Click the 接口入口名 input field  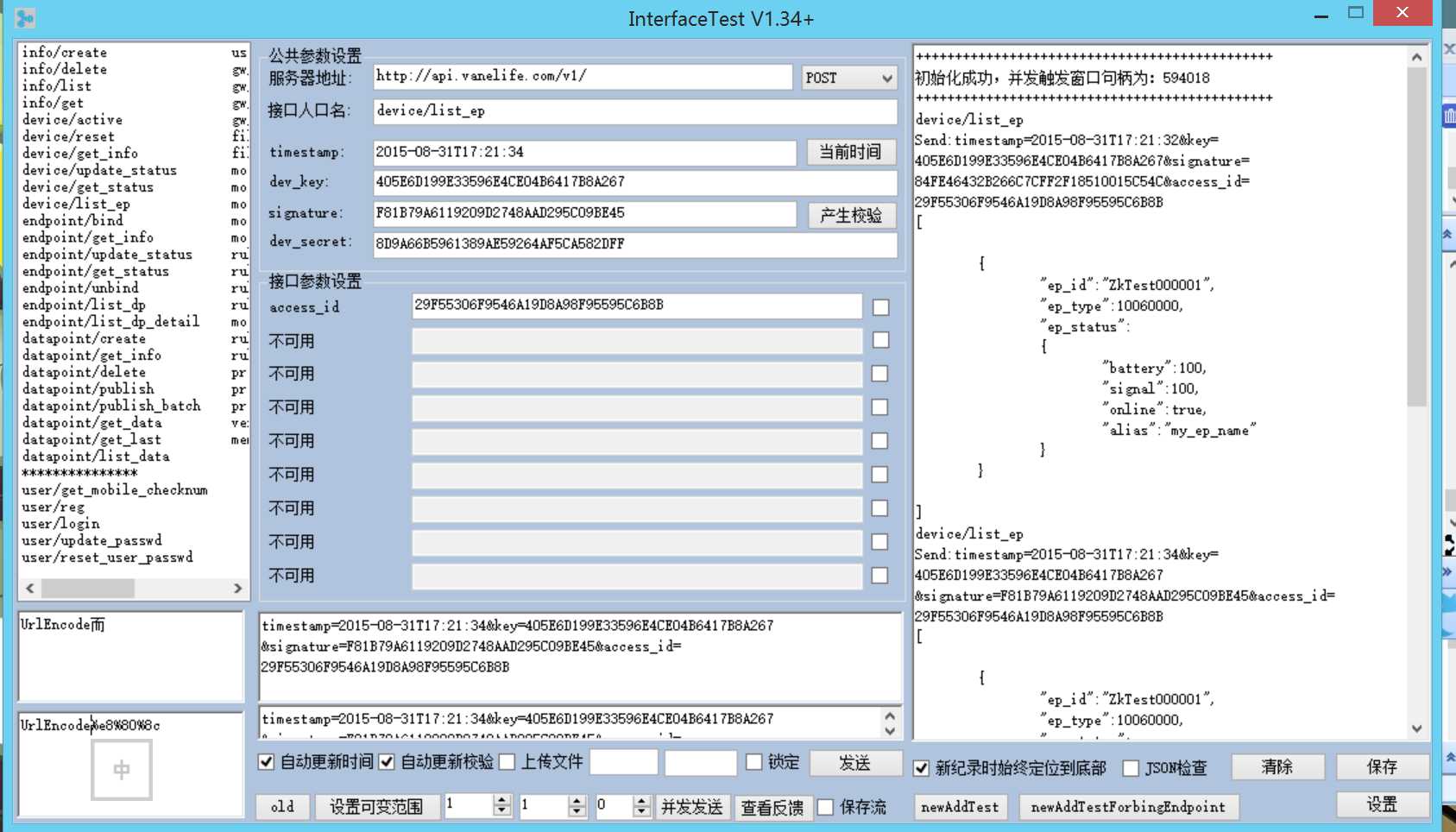point(635,111)
